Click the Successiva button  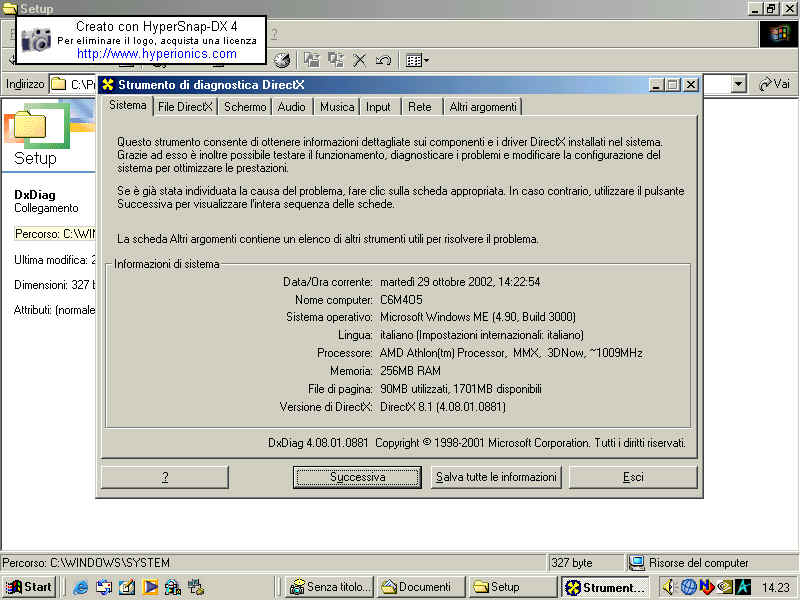point(357,477)
